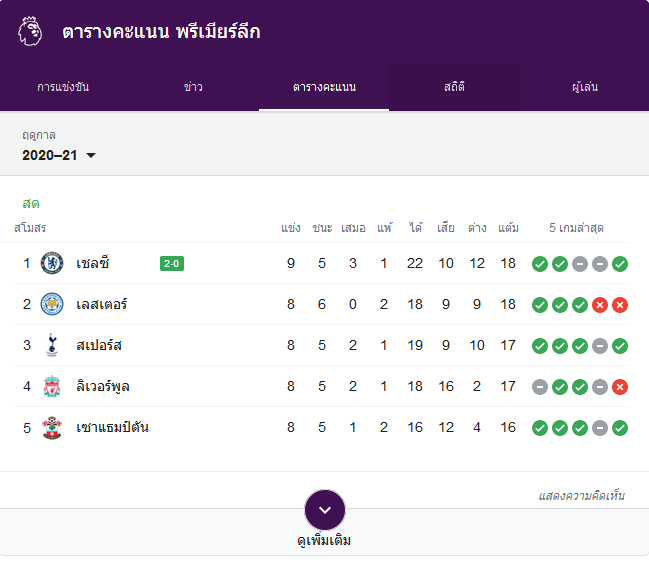Click the Premier League lion logo
This screenshot has width=649, height=578.
[x=30, y=31]
